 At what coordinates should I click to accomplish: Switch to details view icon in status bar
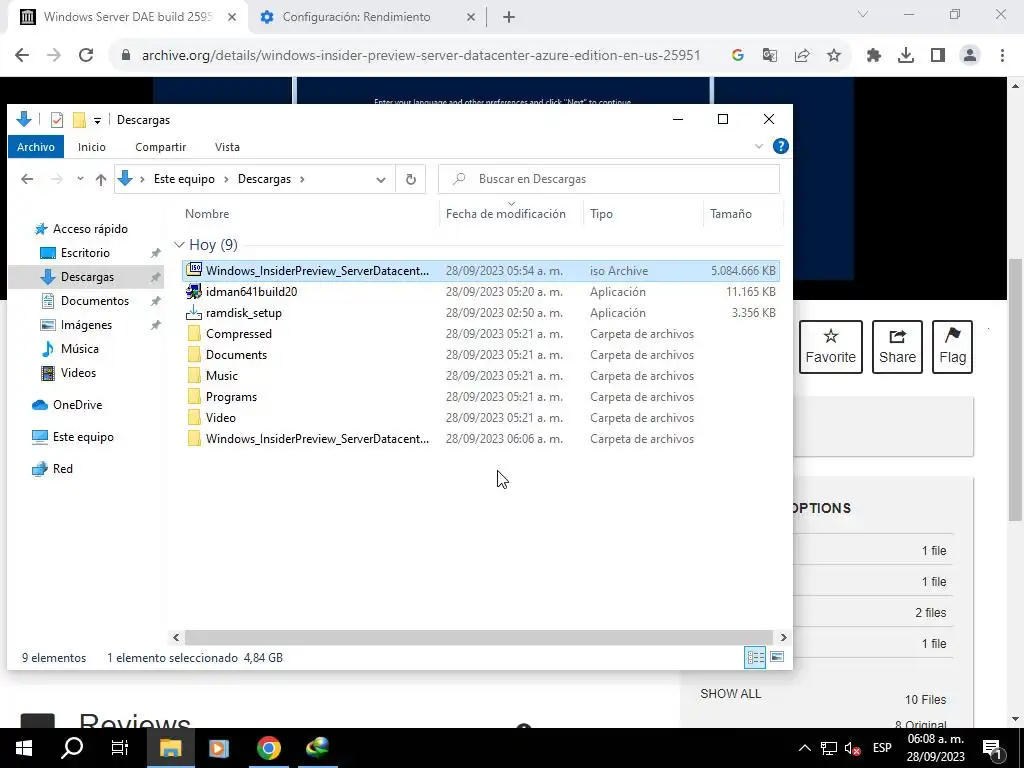756,658
